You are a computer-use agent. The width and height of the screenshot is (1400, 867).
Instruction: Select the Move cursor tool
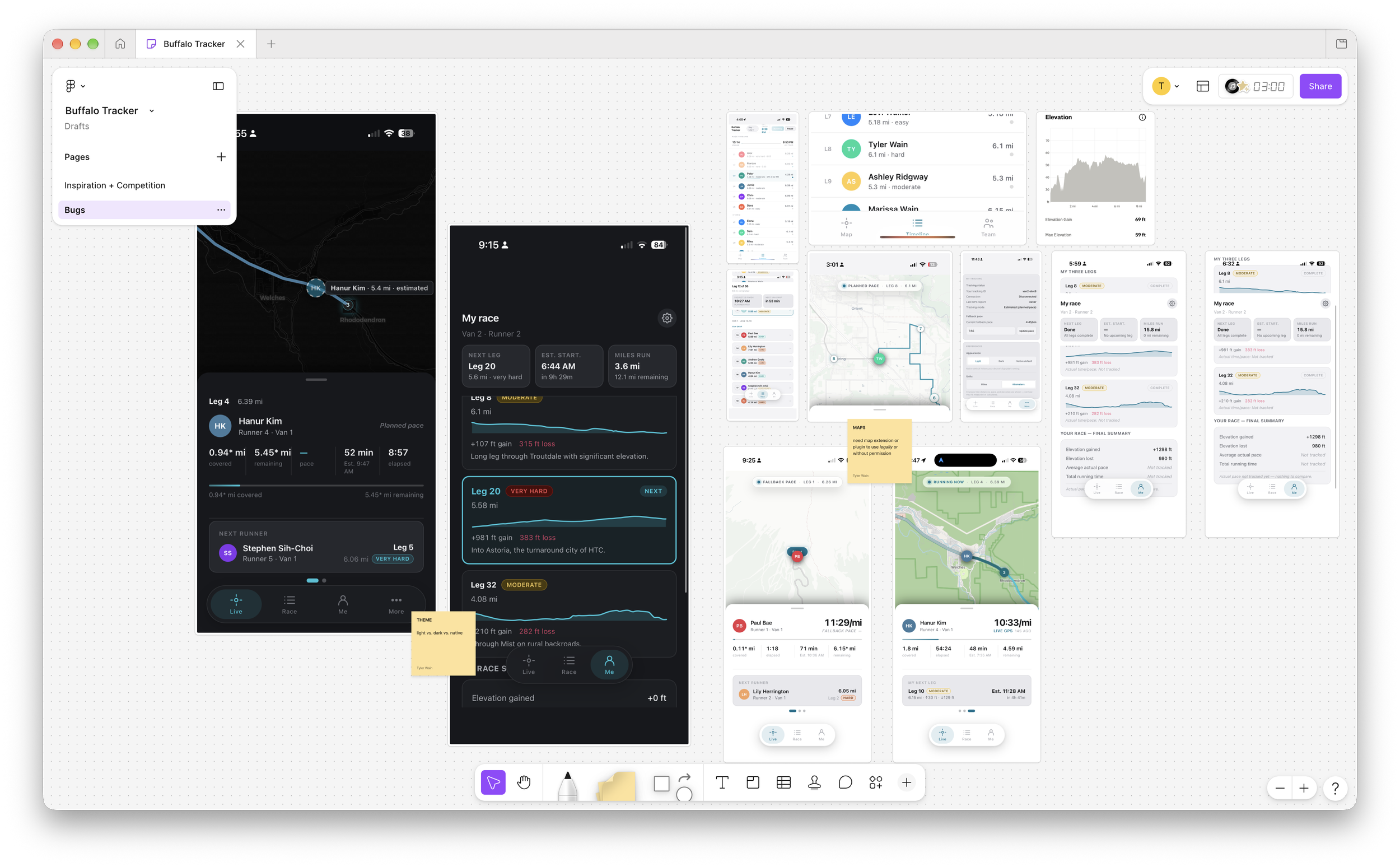click(x=493, y=782)
